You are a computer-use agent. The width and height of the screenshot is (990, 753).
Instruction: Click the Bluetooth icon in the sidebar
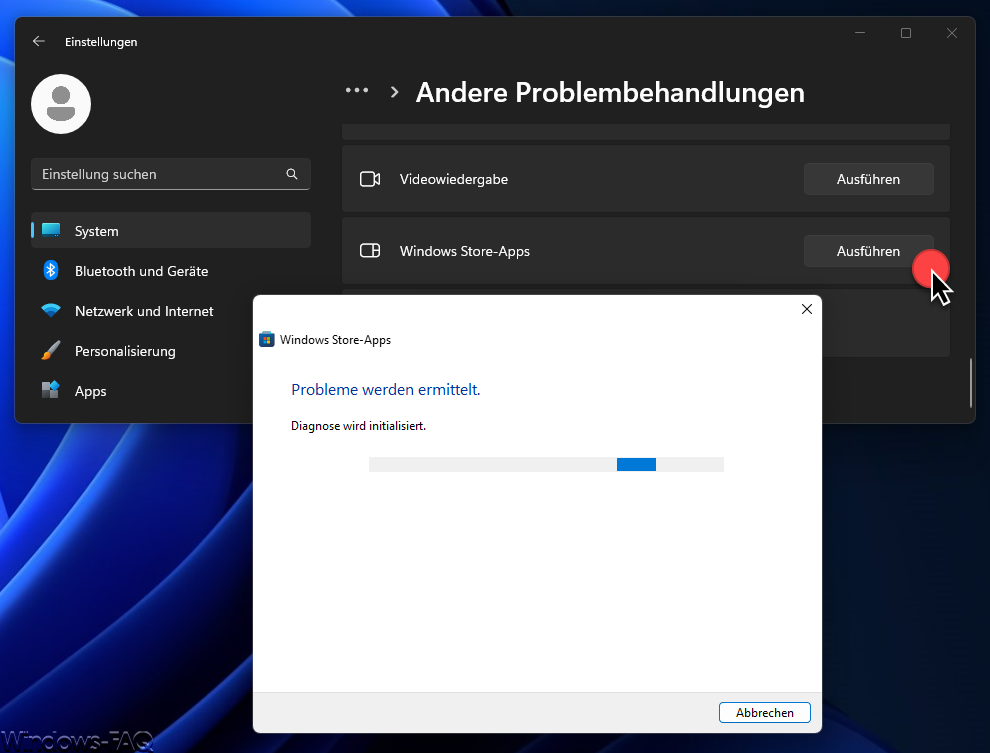pos(51,270)
